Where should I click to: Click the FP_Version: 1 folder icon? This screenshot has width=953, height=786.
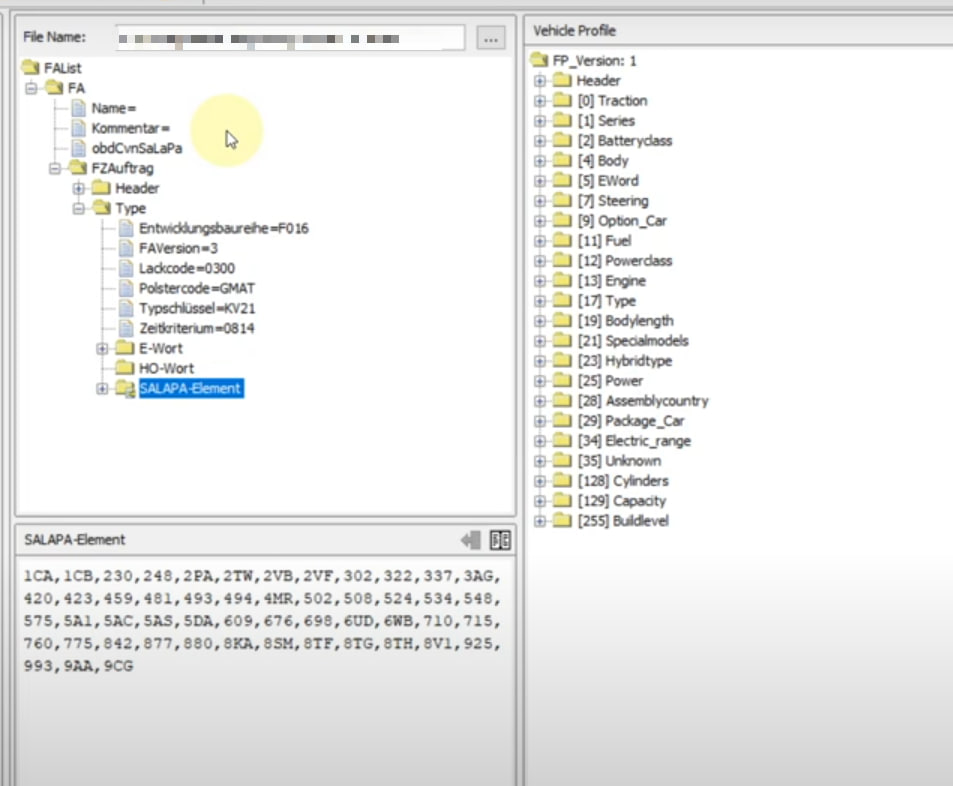click(540, 60)
